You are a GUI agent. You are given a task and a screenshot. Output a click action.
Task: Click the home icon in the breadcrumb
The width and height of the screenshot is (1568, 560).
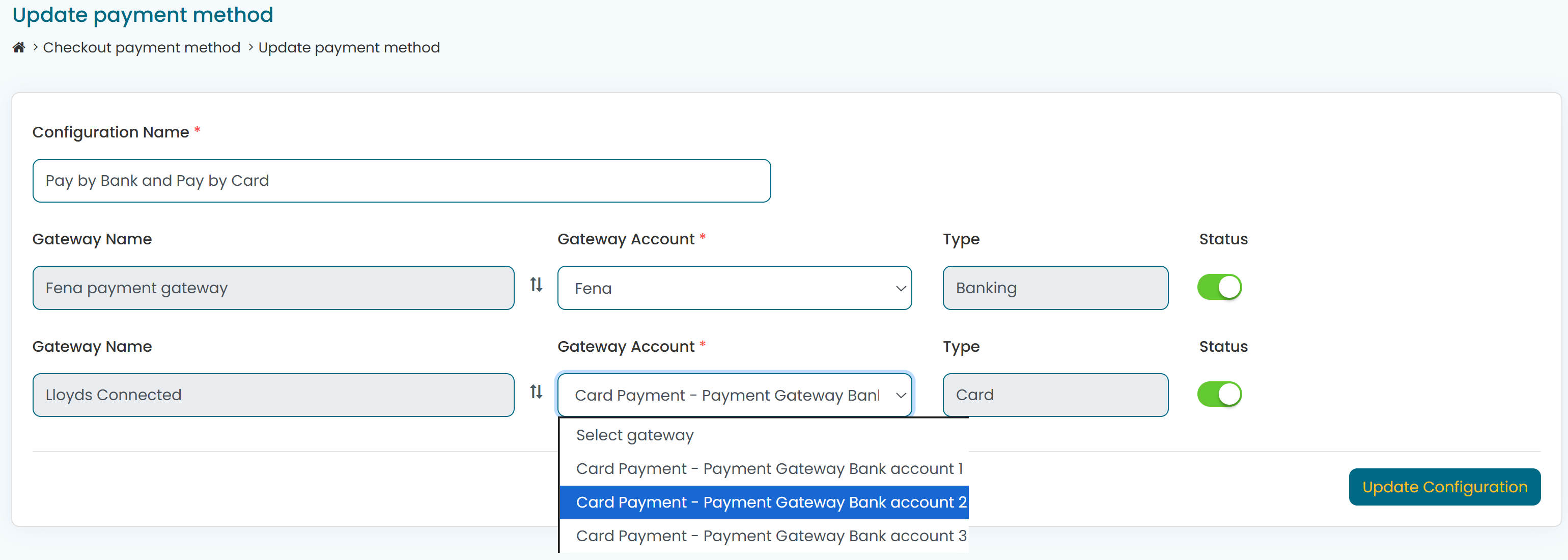18,47
